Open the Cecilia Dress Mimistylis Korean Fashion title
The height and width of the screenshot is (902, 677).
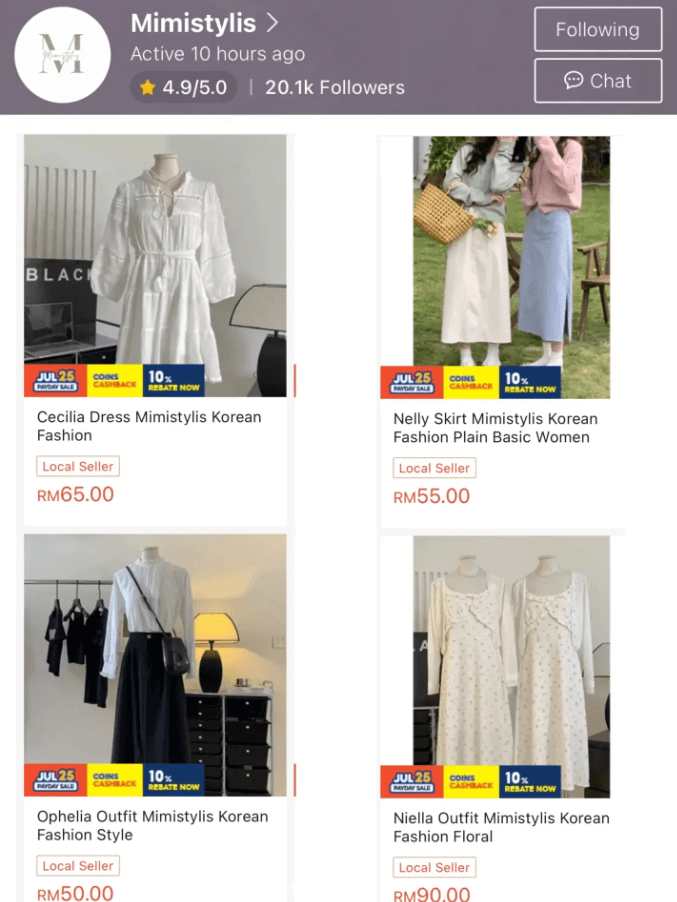click(149, 426)
